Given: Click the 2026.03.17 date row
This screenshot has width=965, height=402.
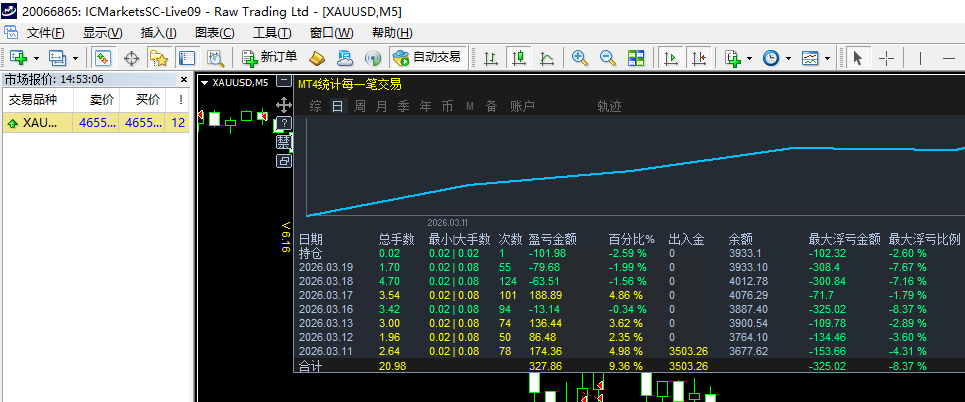Looking at the screenshot, I should (629, 295).
